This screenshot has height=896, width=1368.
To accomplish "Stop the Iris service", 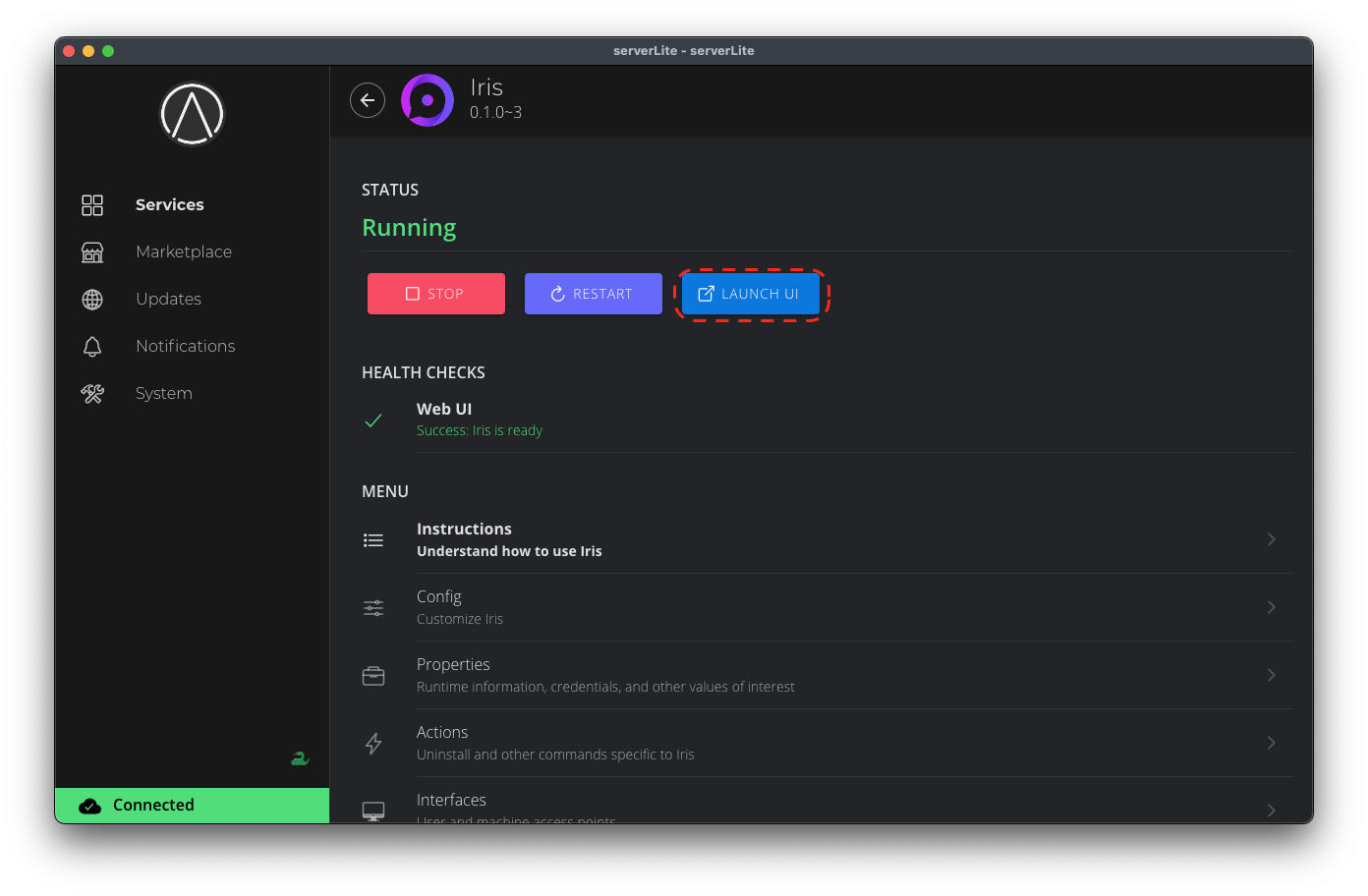I will pos(436,294).
